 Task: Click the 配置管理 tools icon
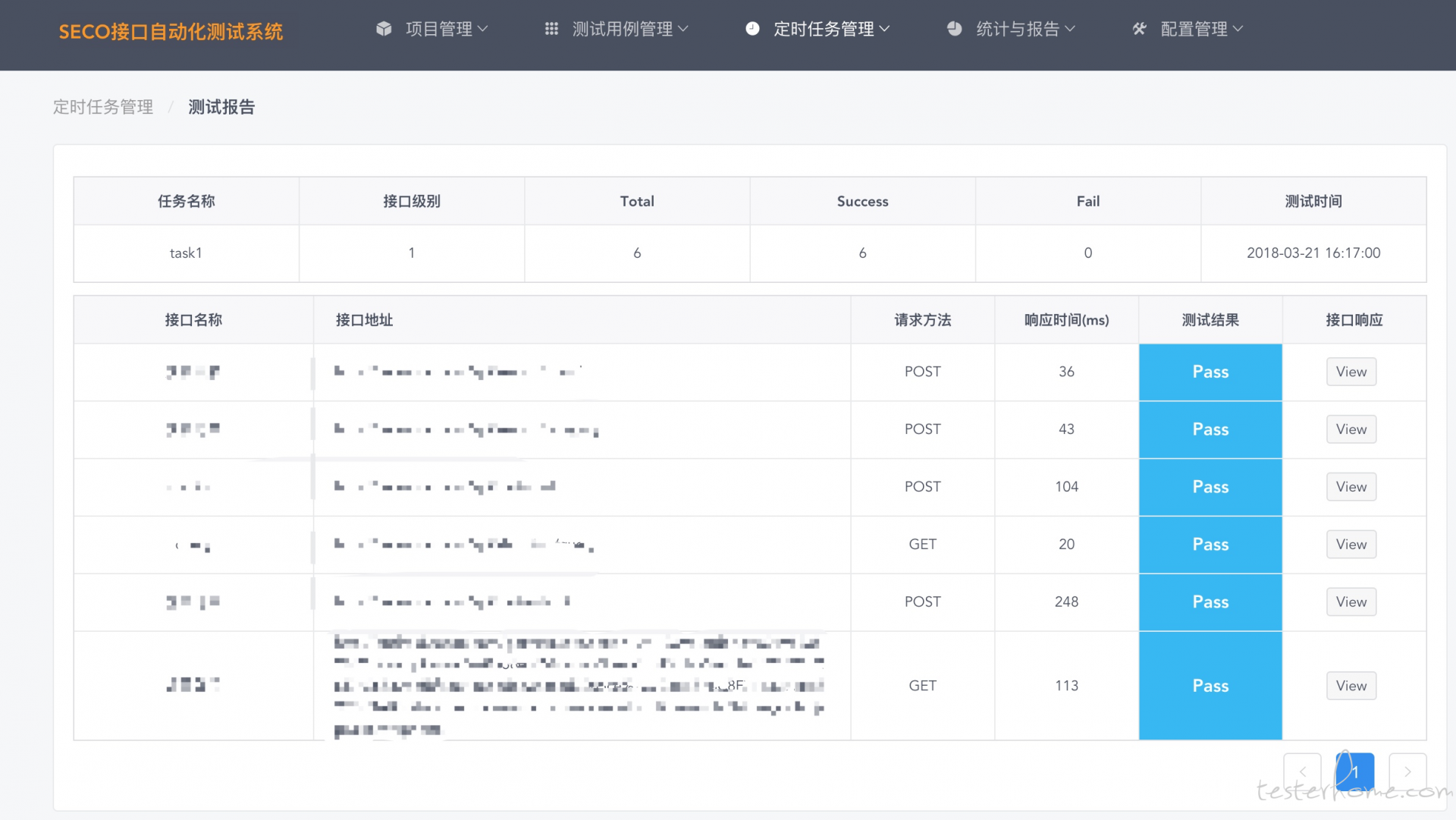[1139, 29]
